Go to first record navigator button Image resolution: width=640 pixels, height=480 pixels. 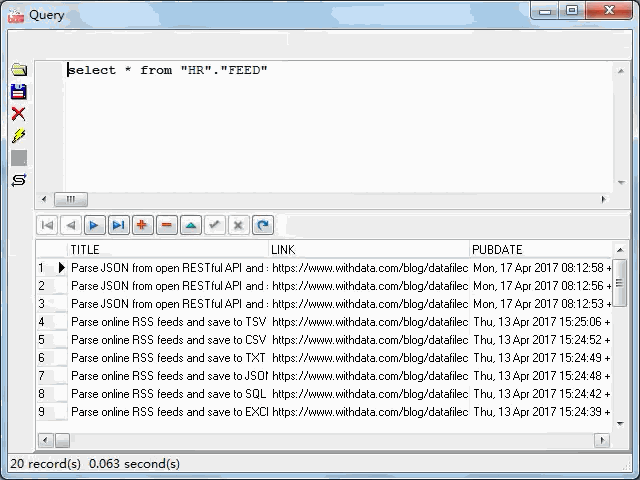(x=47, y=225)
